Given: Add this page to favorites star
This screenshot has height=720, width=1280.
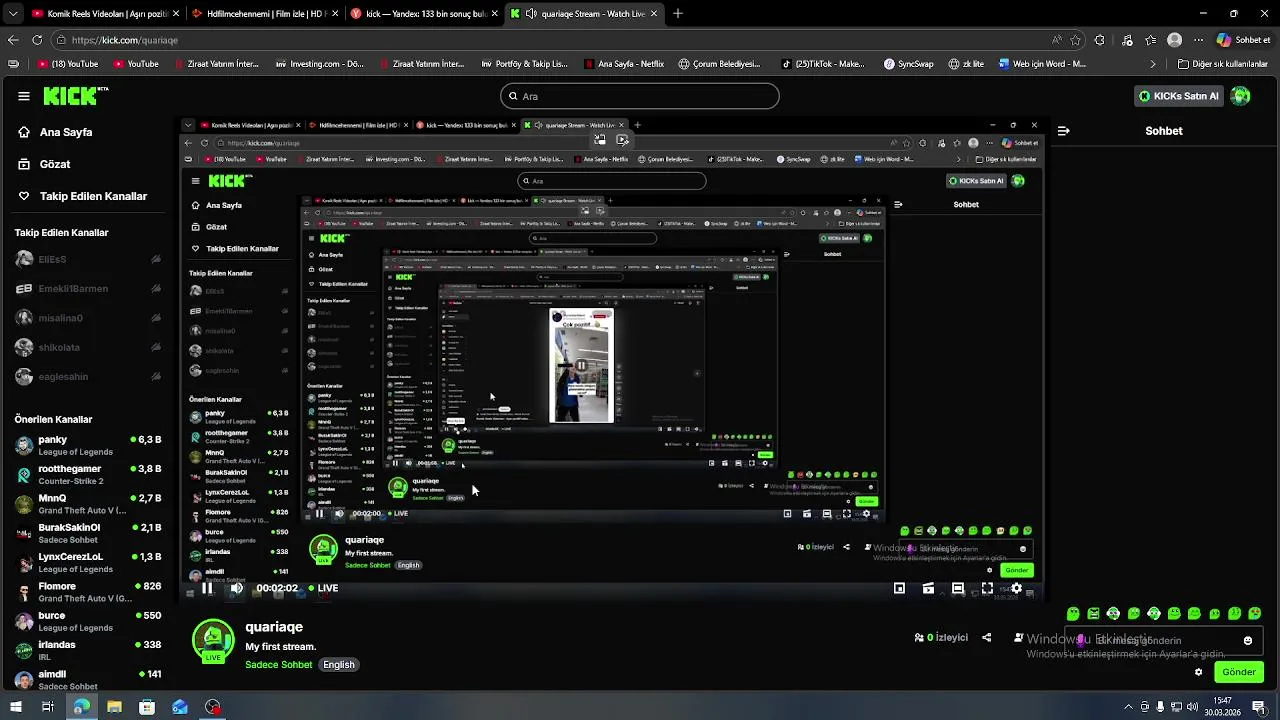Looking at the screenshot, I should pos(1076,40).
